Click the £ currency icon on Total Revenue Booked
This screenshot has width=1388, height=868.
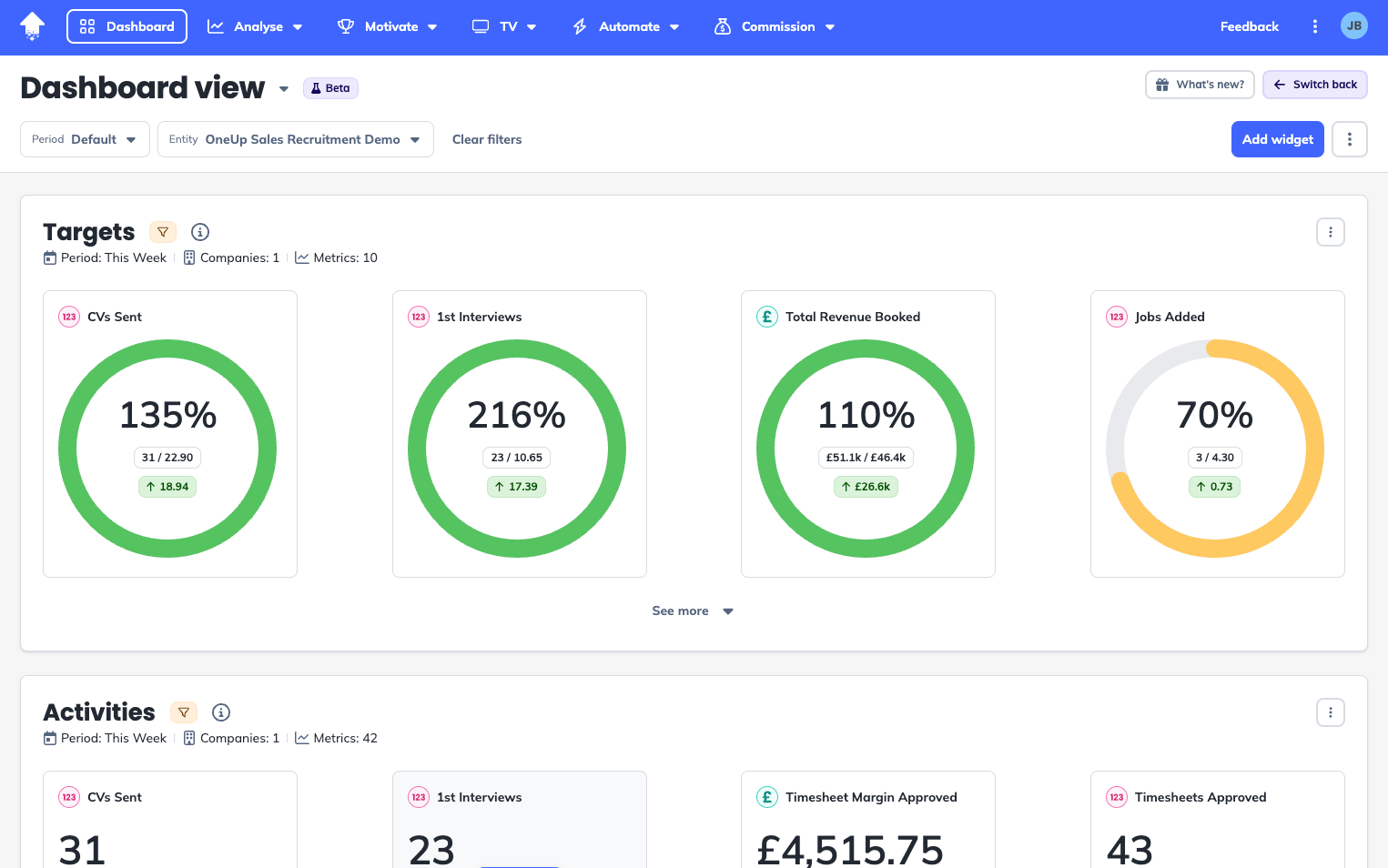pyautogui.click(x=766, y=317)
